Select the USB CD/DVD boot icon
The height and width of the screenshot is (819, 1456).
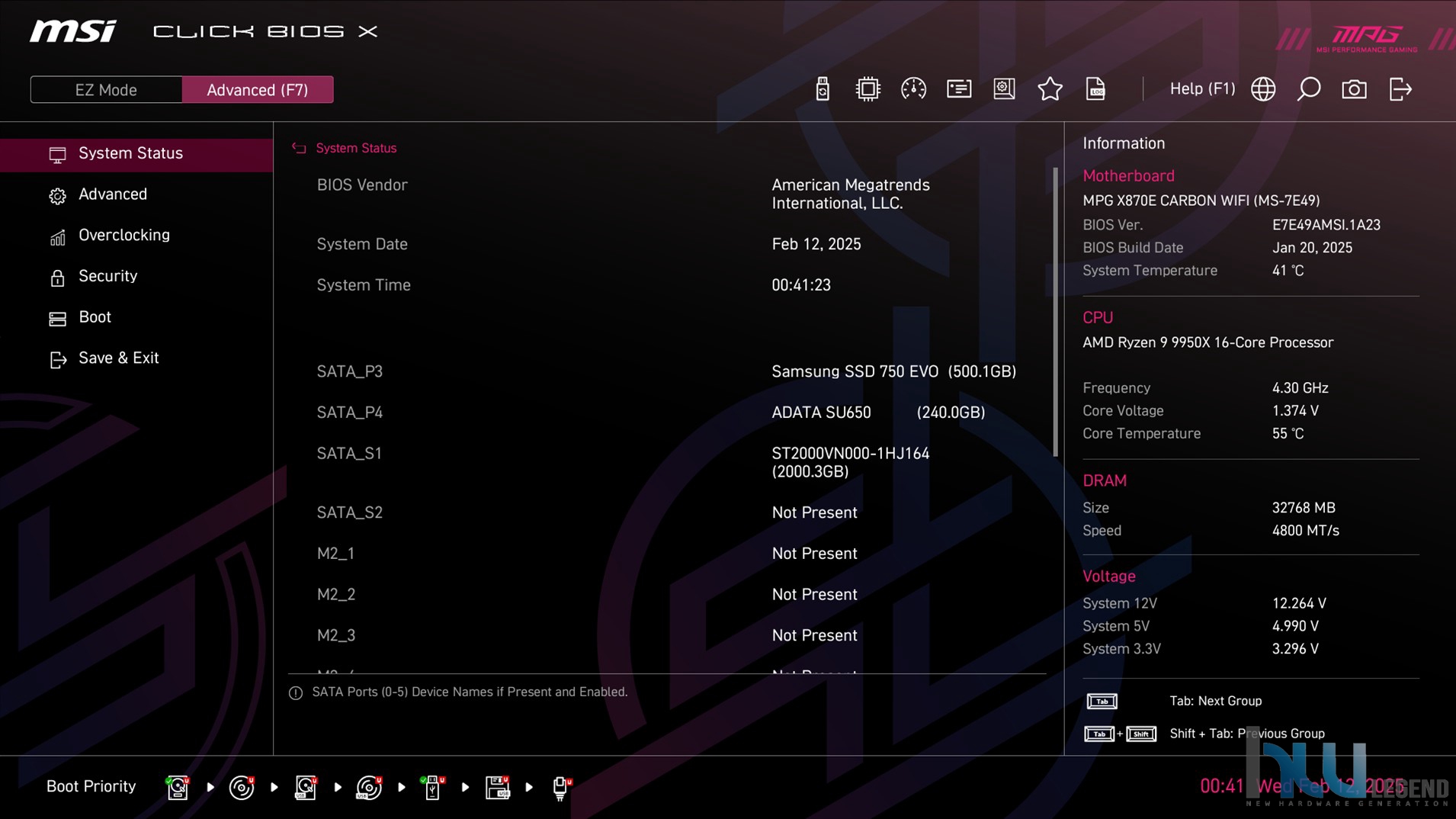point(369,787)
